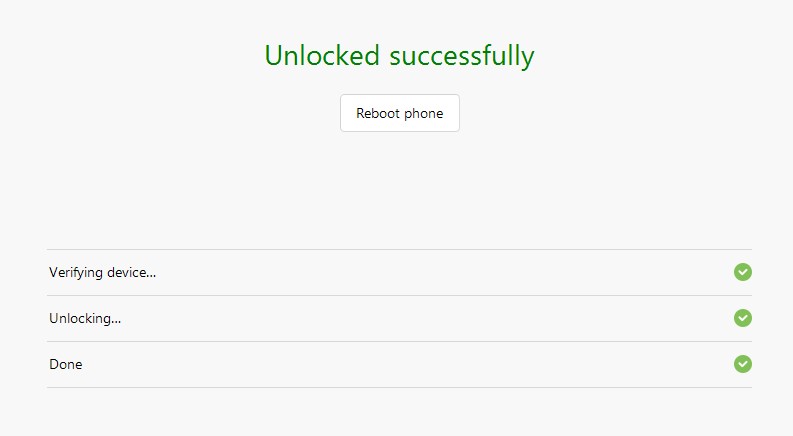Screen dimensions: 793x436
Task: Select the Verifying device... step label
Action: point(102,273)
